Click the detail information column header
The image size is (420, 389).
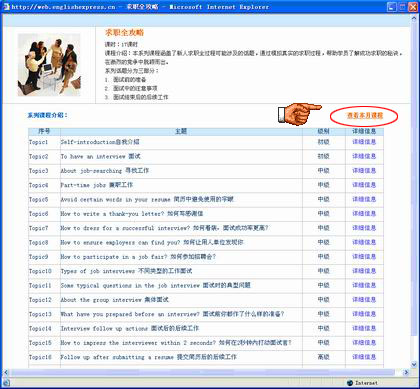coord(364,131)
